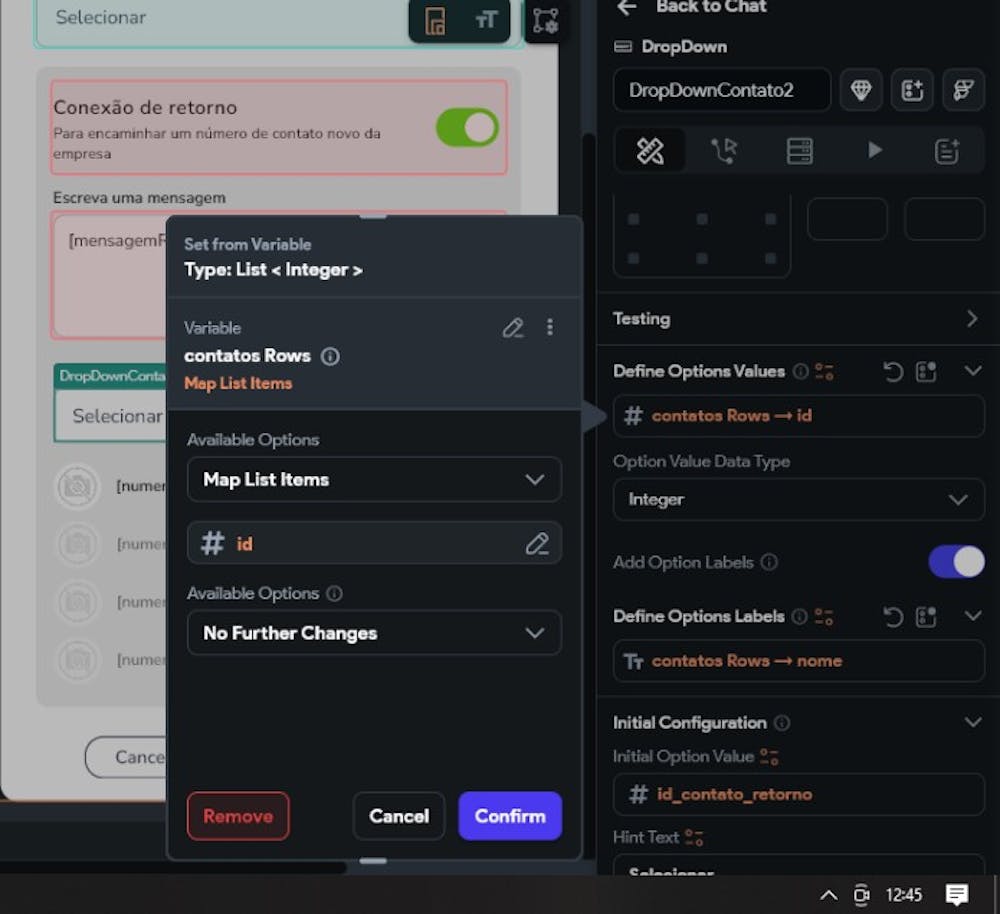Viewport: 1000px width, 914px height.
Task: Confirm the variable selection
Action: [510, 816]
